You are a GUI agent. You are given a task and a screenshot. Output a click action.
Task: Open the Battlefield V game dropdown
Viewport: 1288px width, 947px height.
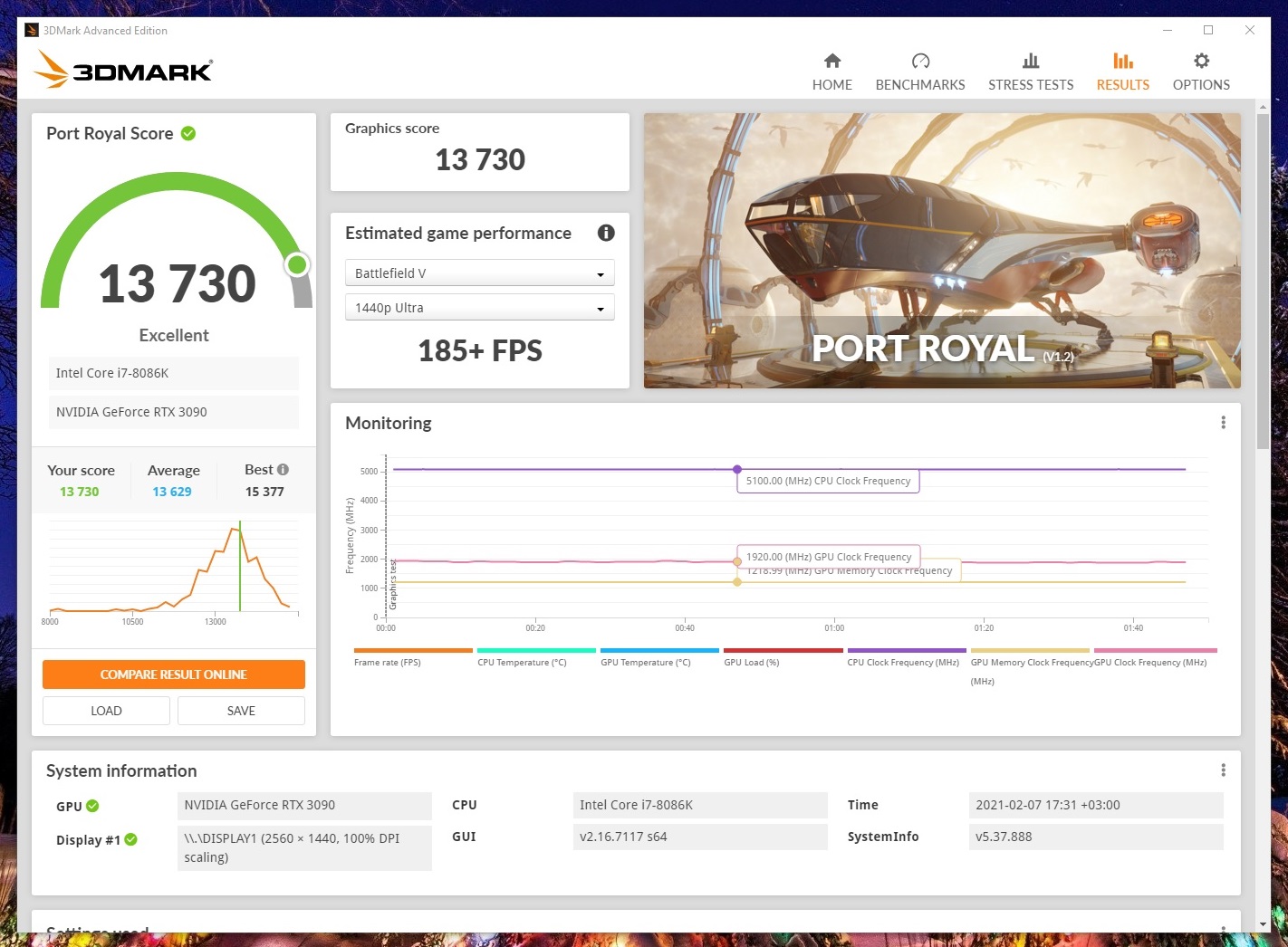(479, 273)
